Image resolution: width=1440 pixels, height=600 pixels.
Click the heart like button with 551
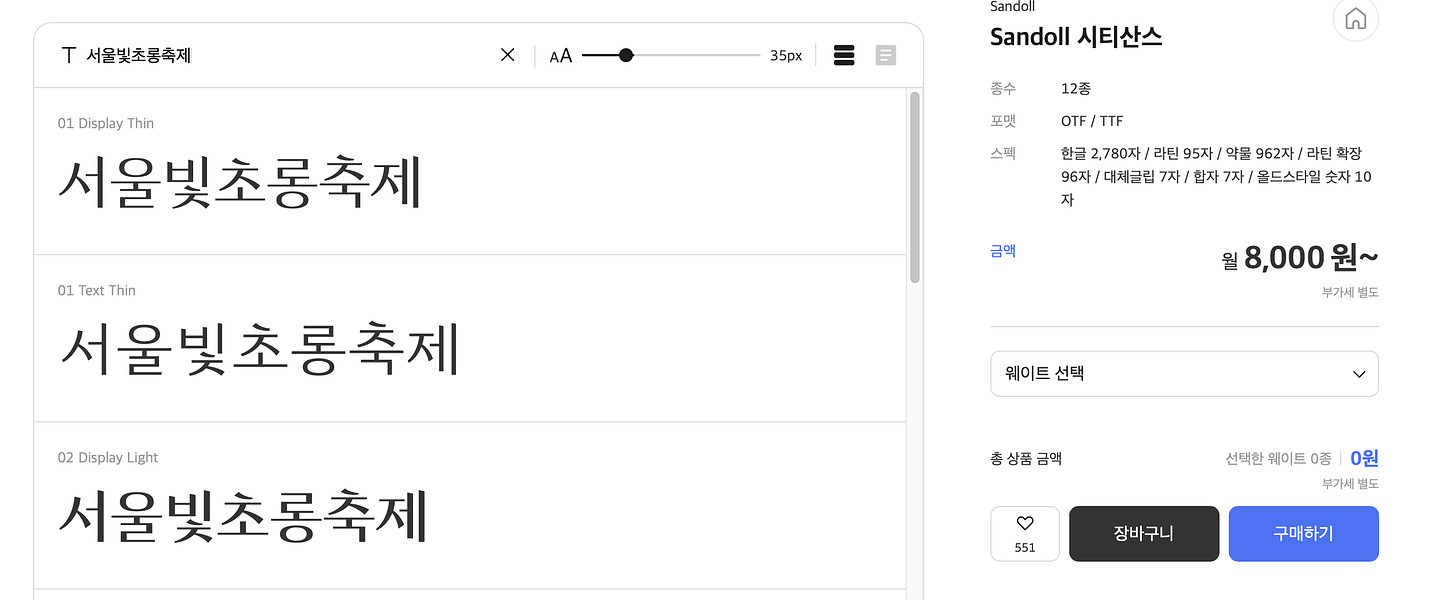click(1024, 533)
